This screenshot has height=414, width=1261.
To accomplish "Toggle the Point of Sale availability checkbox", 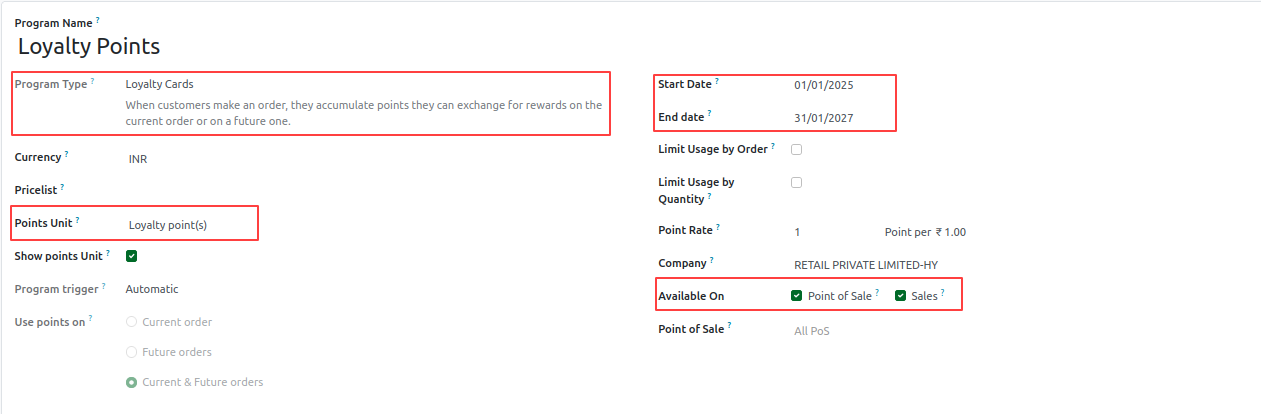I will click(x=797, y=296).
